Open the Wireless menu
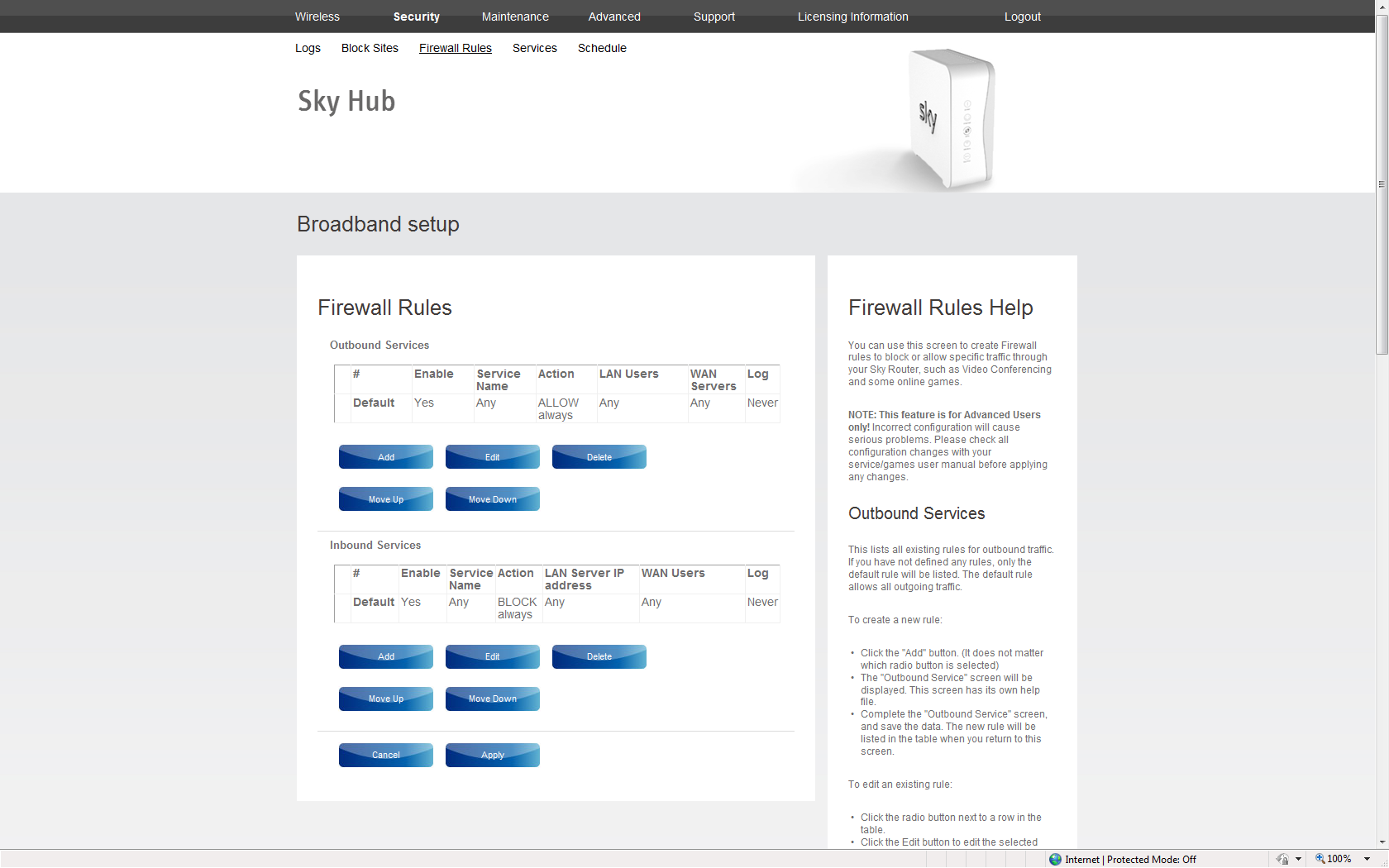The image size is (1389, 868). tap(317, 17)
